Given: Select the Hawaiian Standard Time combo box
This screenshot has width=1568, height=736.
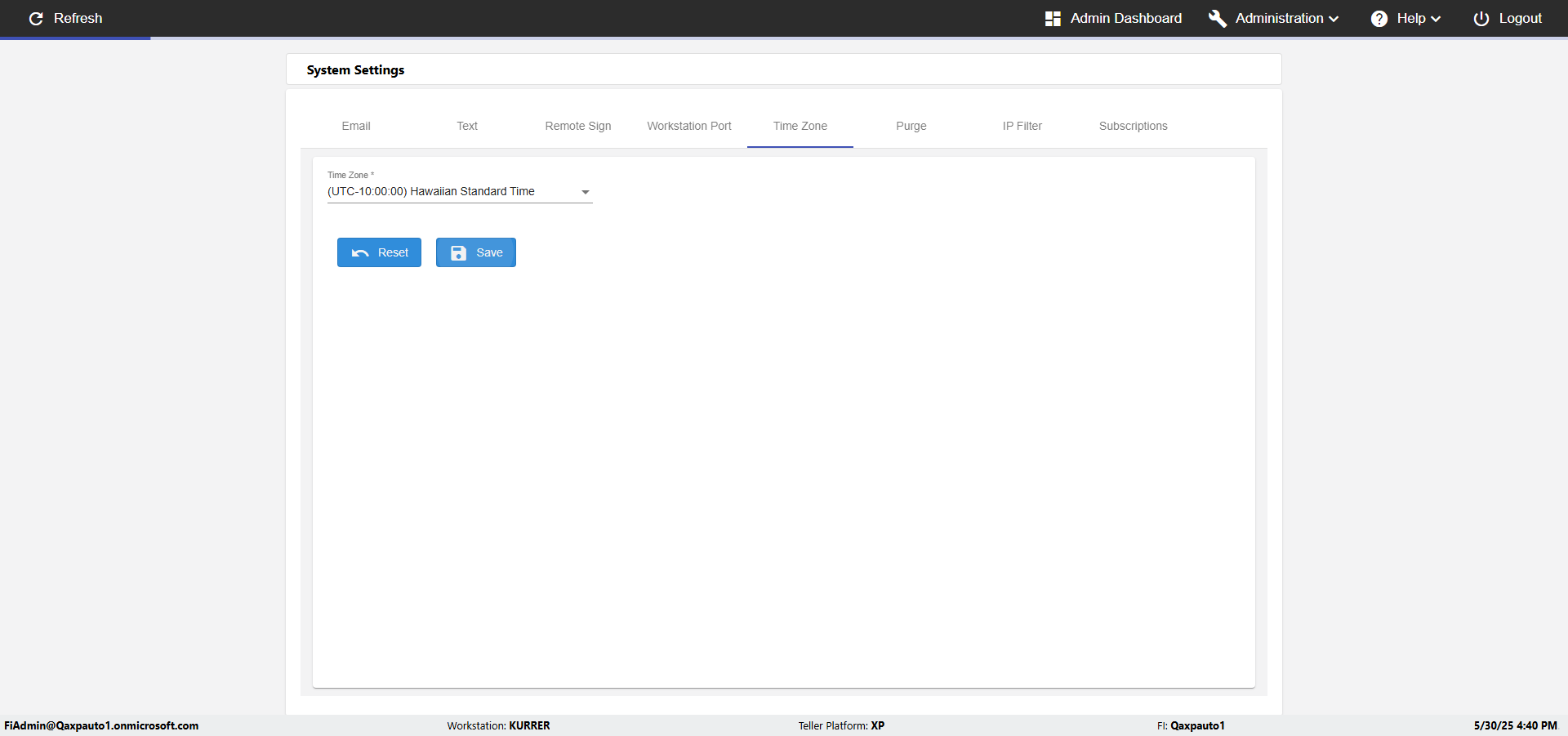Looking at the screenshot, I should 460,192.
